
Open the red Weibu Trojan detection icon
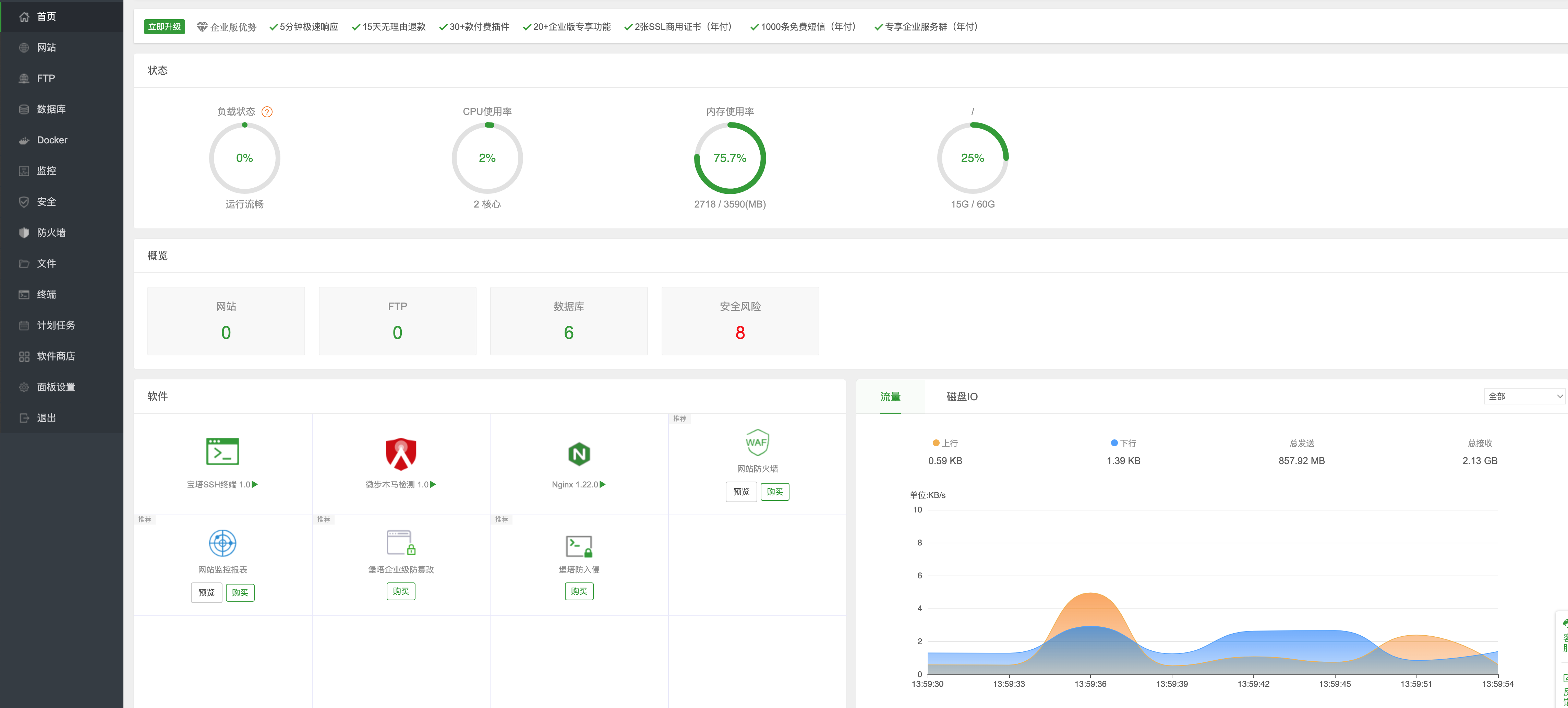coord(400,453)
